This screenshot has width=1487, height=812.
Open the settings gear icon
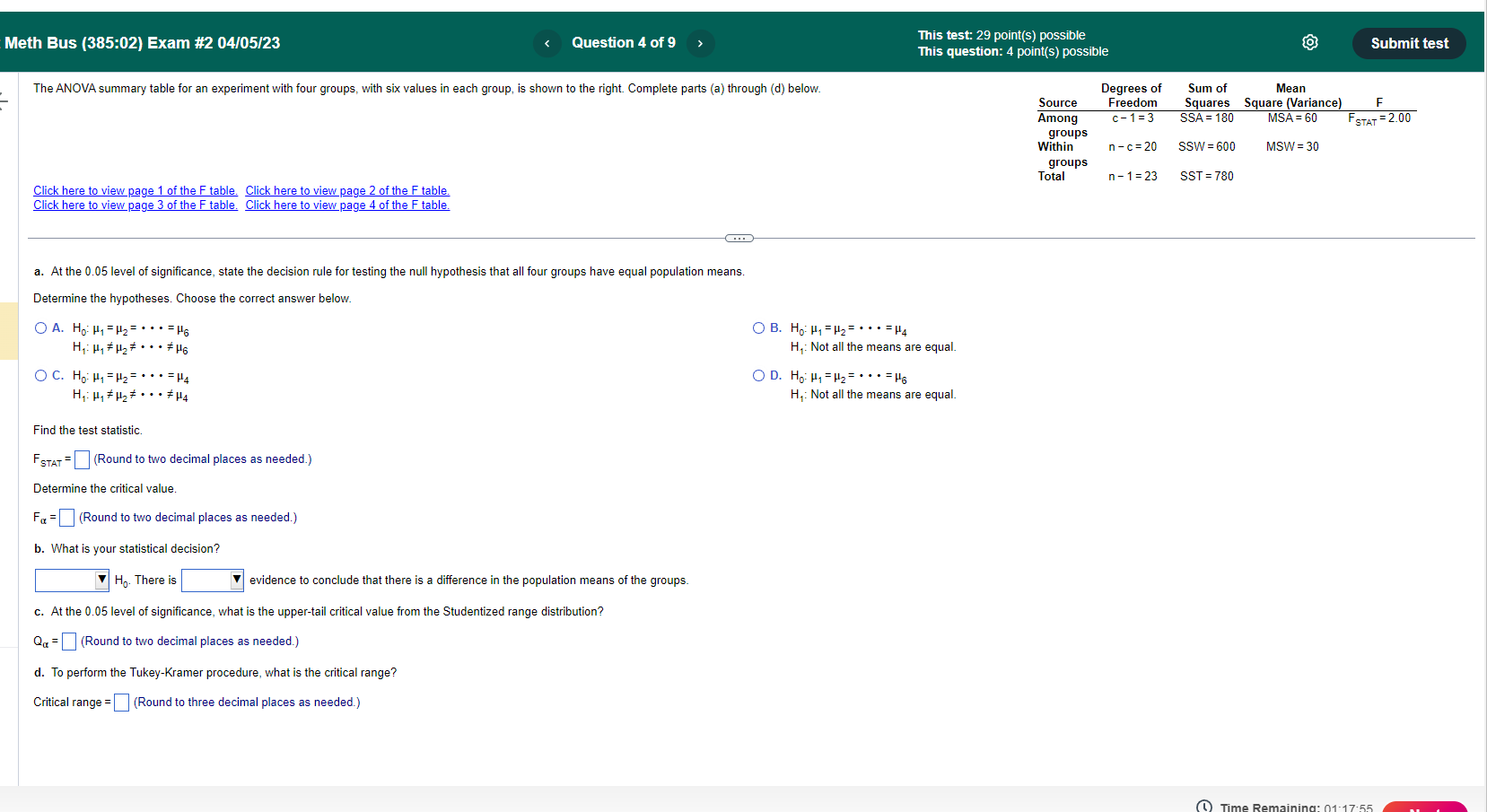click(x=1310, y=42)
